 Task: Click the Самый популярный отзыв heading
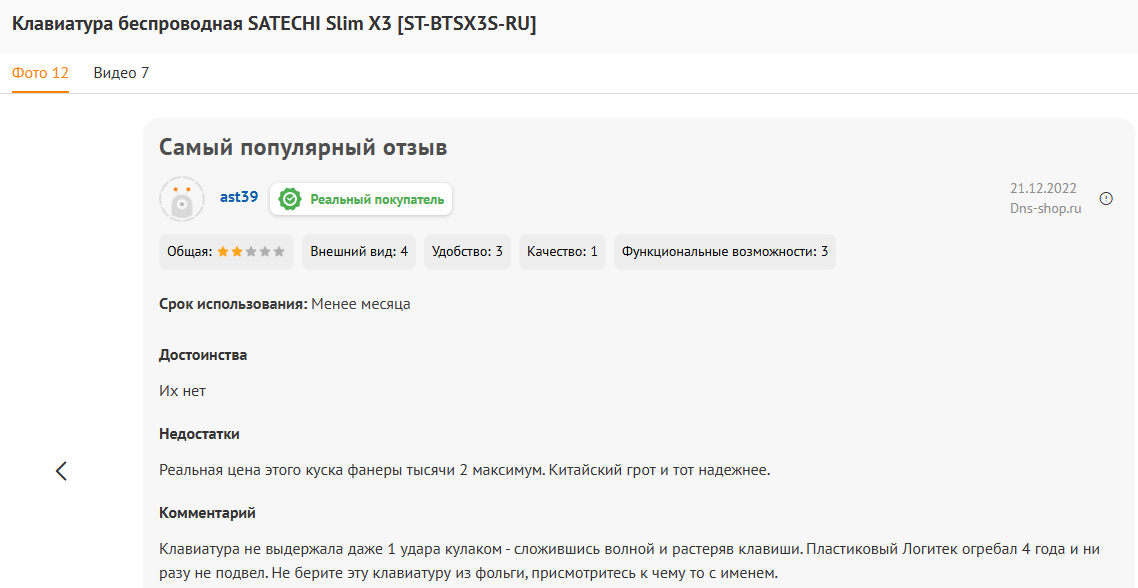303,147
